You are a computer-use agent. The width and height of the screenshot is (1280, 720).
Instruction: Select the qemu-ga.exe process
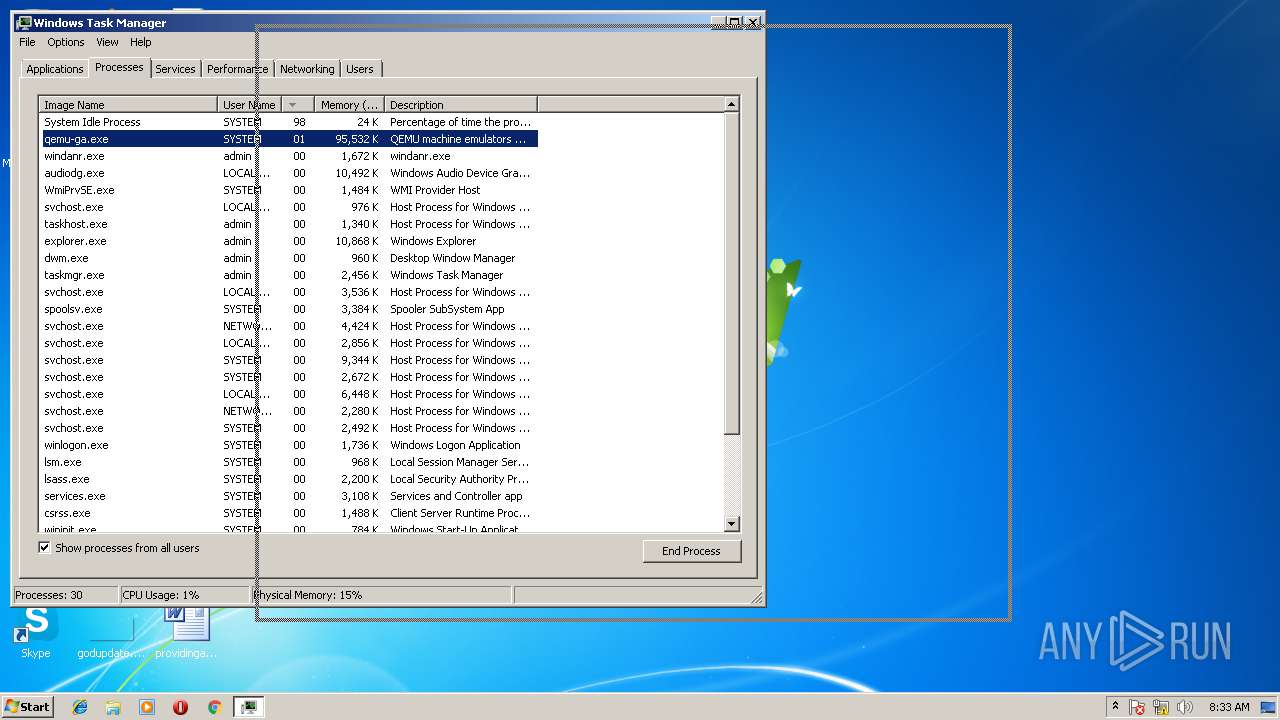(x=290, y=139)
